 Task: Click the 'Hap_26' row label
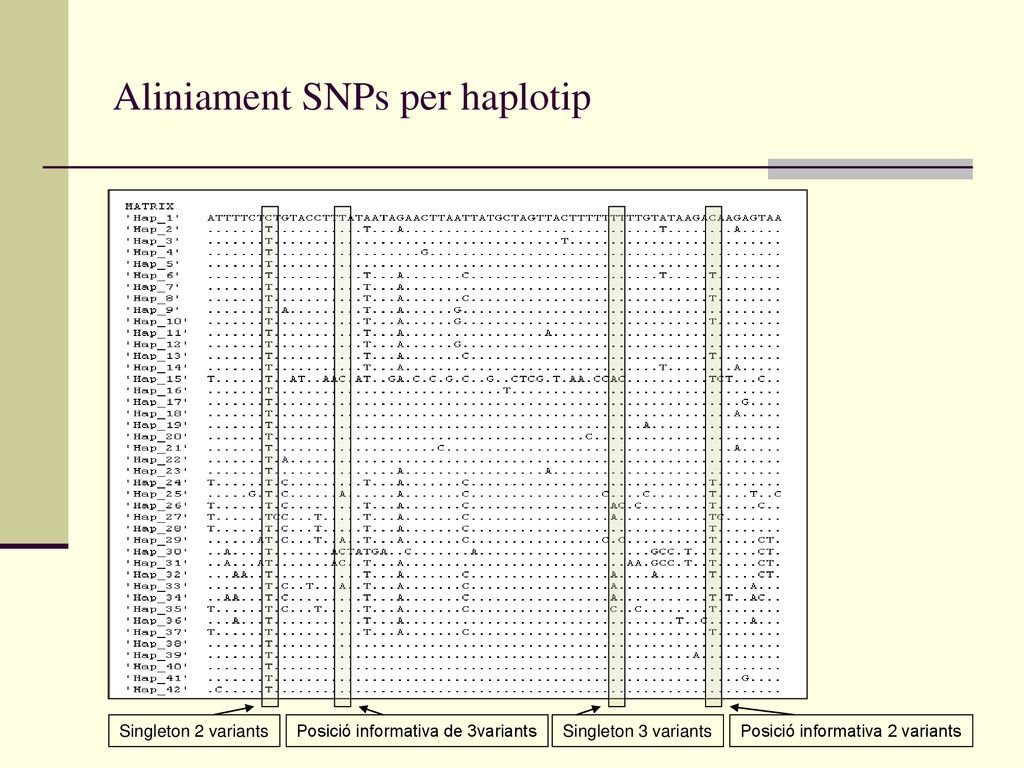click(x=156, y=505)
